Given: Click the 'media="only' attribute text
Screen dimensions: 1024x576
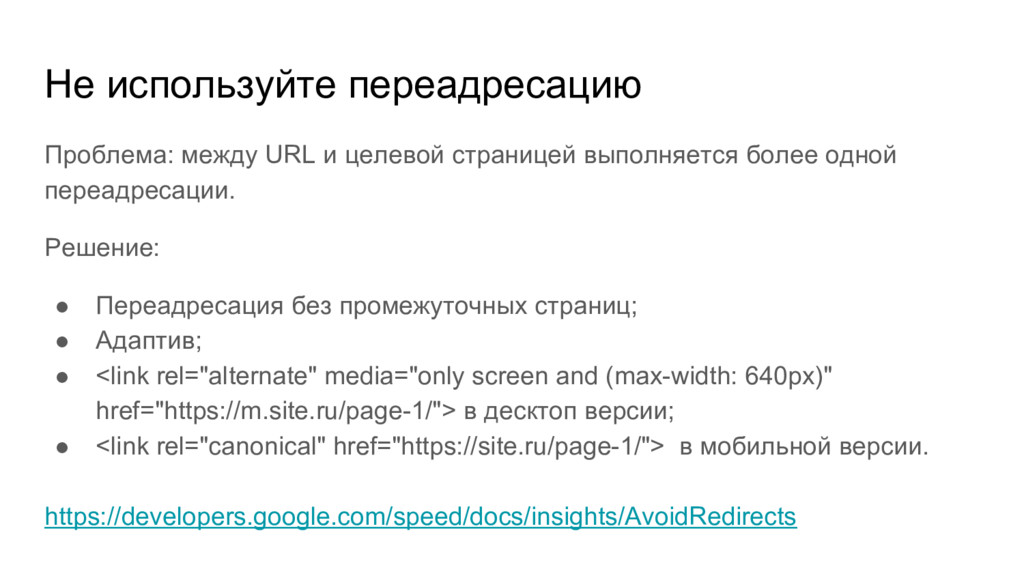Looking at the screenshot, I should (x=394, y=376).
